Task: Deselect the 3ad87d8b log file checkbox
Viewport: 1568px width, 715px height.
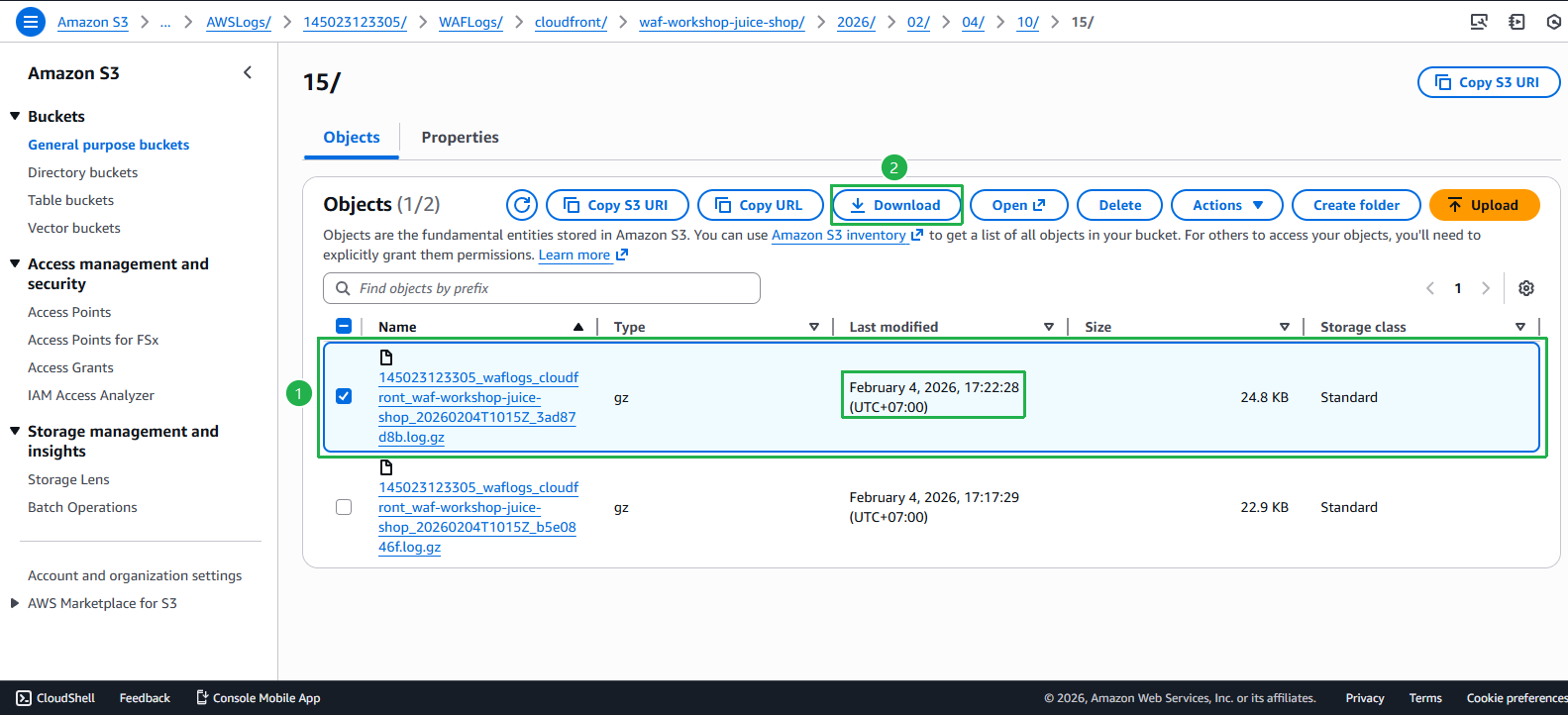Action: (344, 396)
